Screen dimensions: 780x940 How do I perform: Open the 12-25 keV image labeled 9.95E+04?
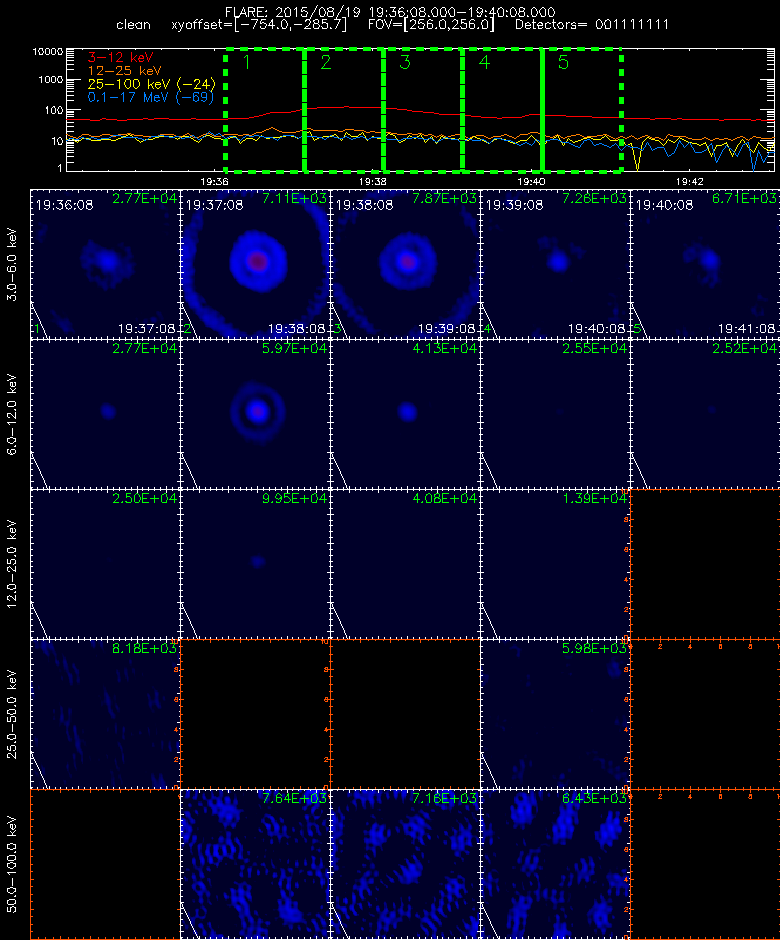(x=255, y=564)
